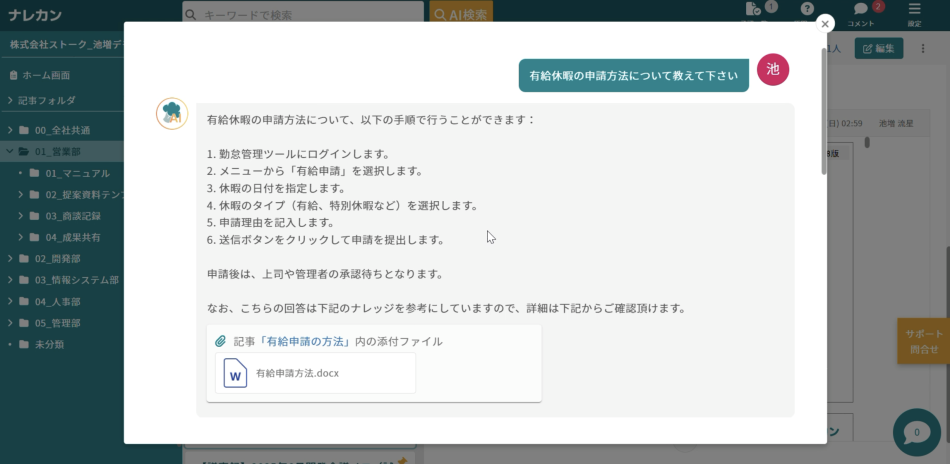The image size is (950, 464).
Task: Collapse the 01_営業部 folder
Action: click(10, 152)
